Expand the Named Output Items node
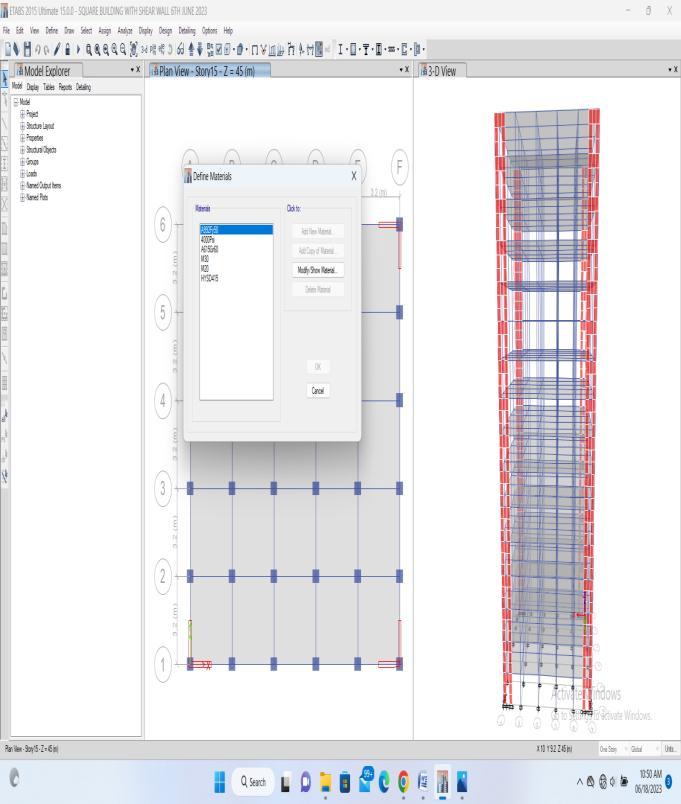The width and height of the screenshot is (681, 804). pos(23,185)
